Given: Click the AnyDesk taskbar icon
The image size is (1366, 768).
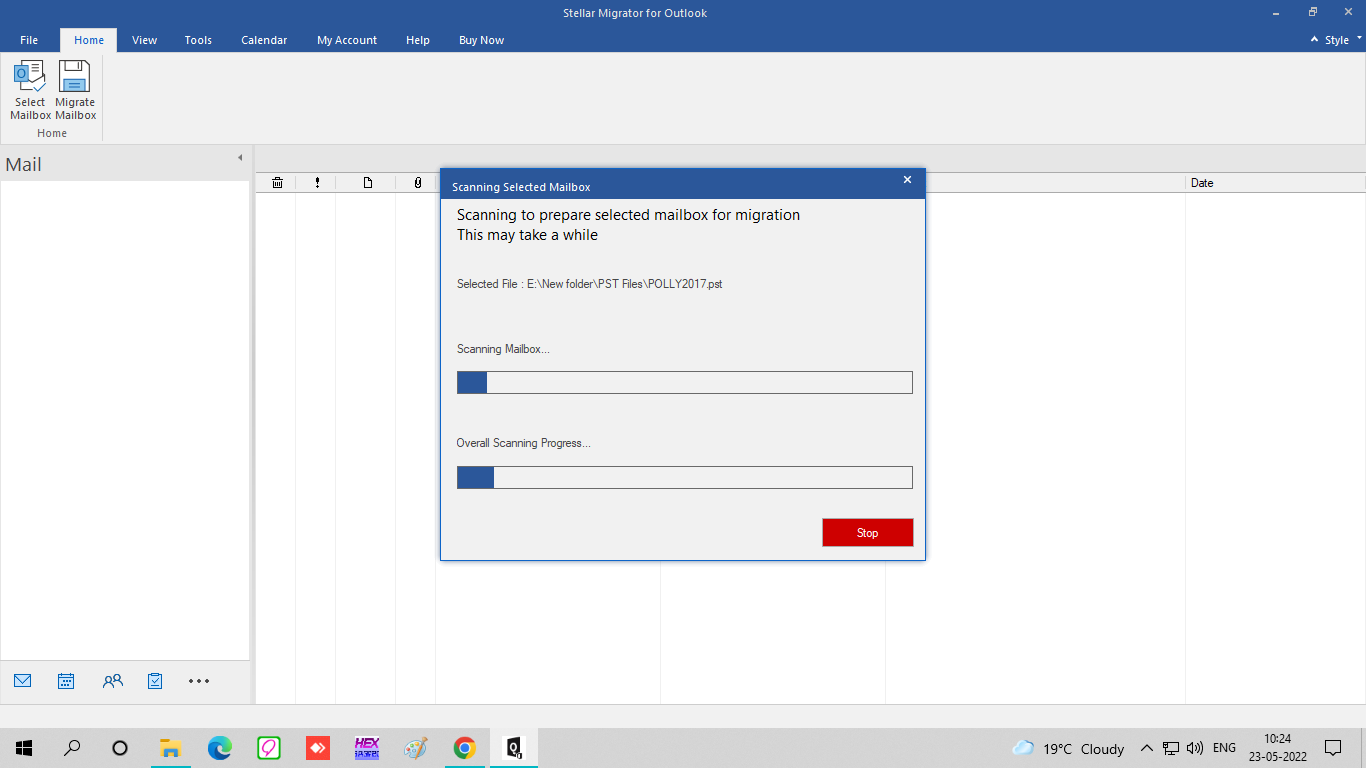Looking at the screenshot, I should coord(317,748).
